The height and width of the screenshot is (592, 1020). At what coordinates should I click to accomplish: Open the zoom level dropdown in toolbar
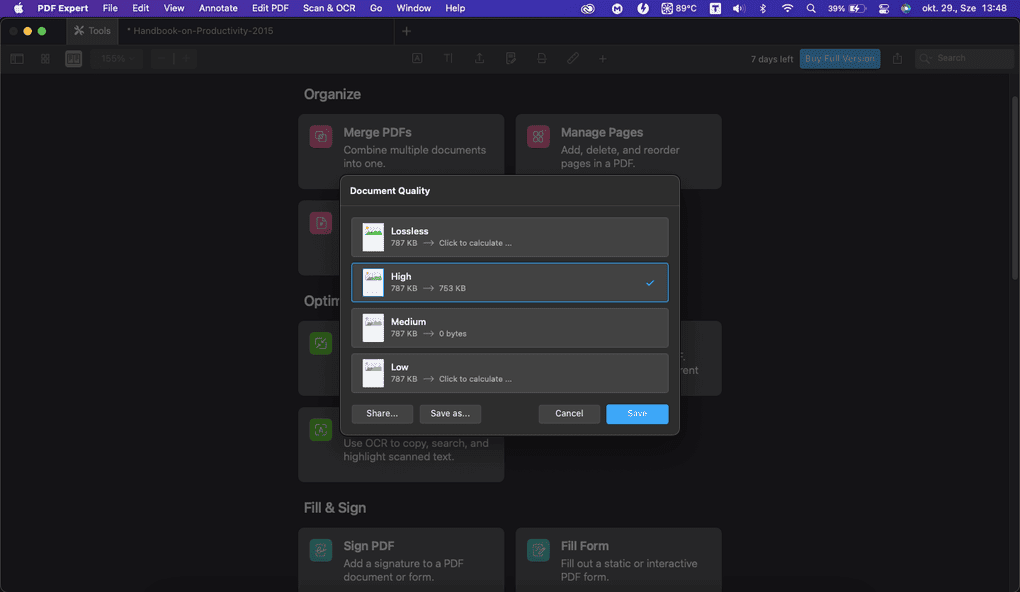coord(115,59)
